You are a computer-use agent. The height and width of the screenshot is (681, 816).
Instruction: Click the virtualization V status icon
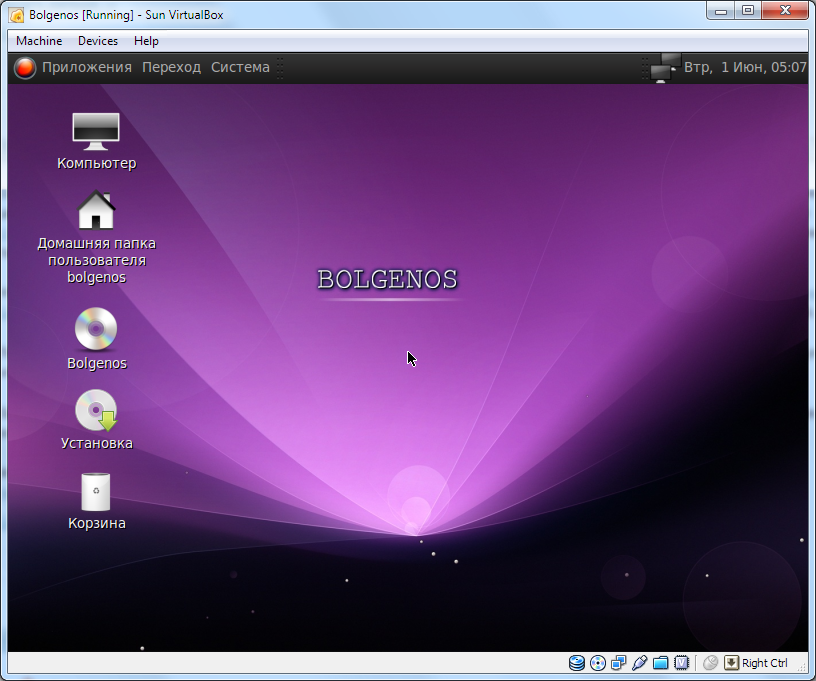click(x=681, y=663)
